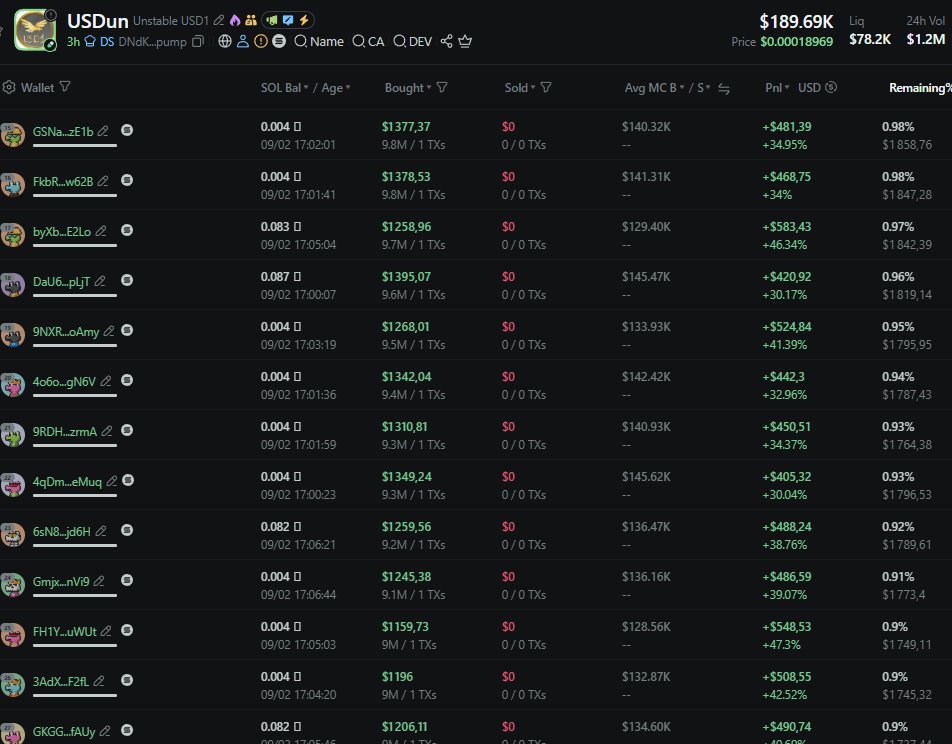The width and height of the screenshot is (952, 744).
Task: Sort by SOL Bal
Action: 285,87
